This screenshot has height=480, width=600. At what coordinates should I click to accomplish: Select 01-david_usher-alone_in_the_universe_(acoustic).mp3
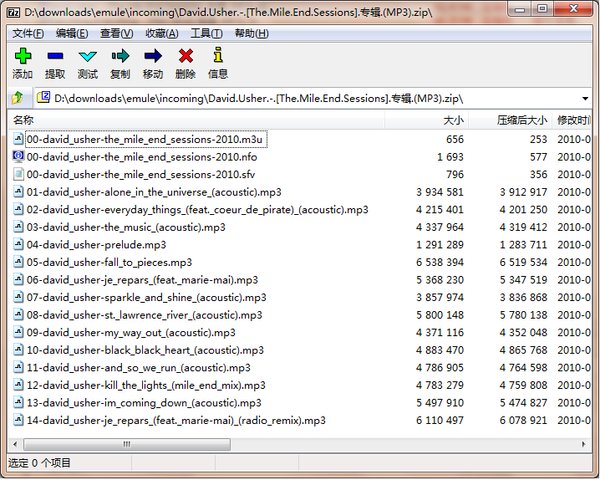[154, 192]
